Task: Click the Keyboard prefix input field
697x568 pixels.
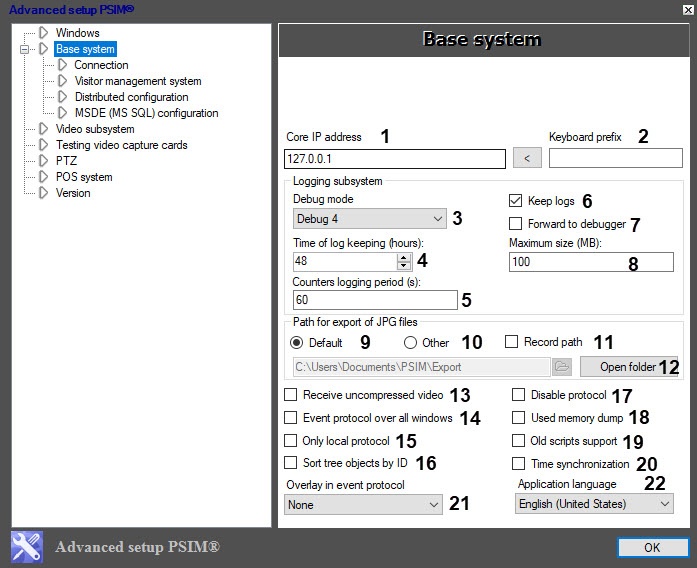Action: [616, 158]
